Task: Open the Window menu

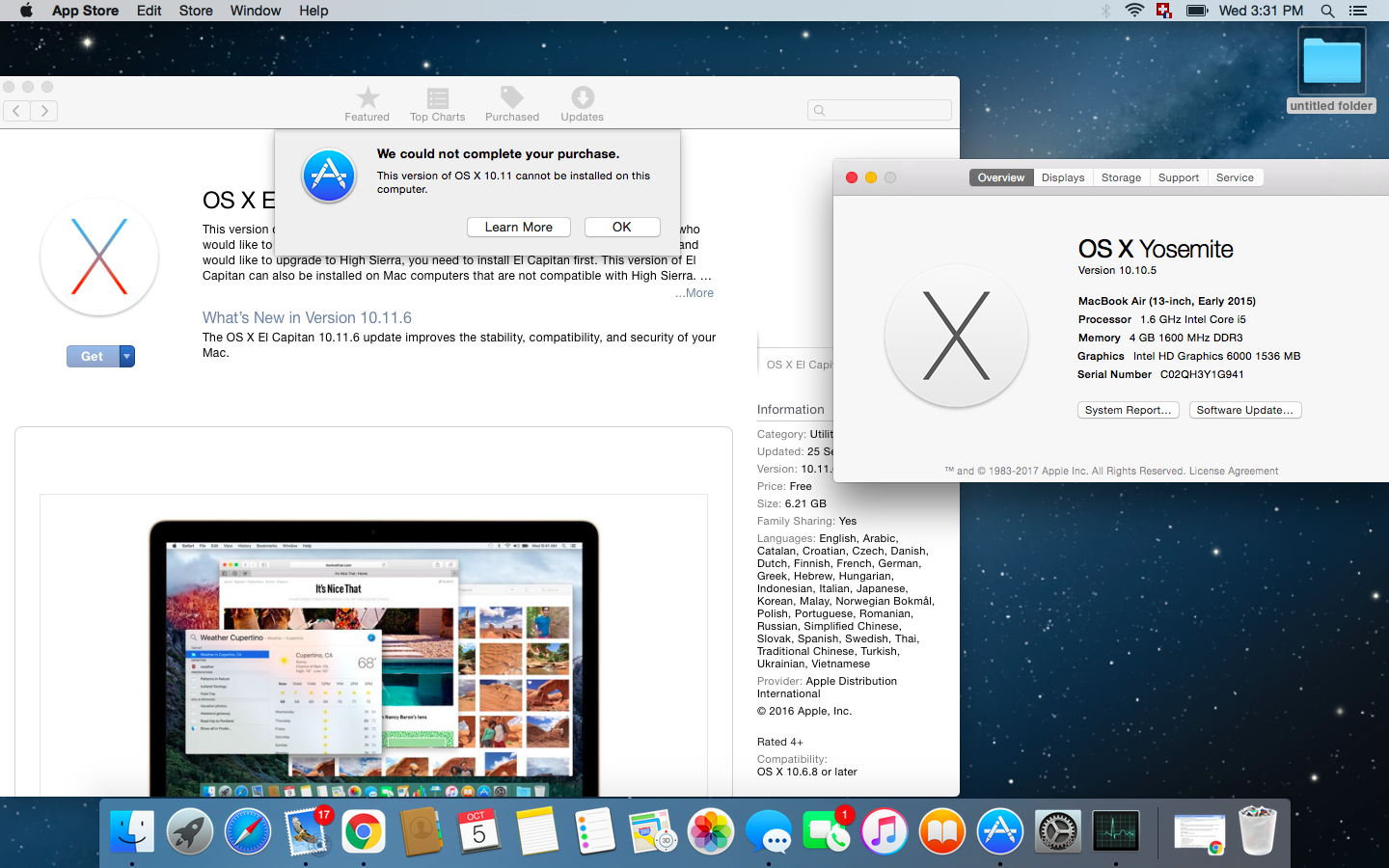Action: [x=256, y=11]
